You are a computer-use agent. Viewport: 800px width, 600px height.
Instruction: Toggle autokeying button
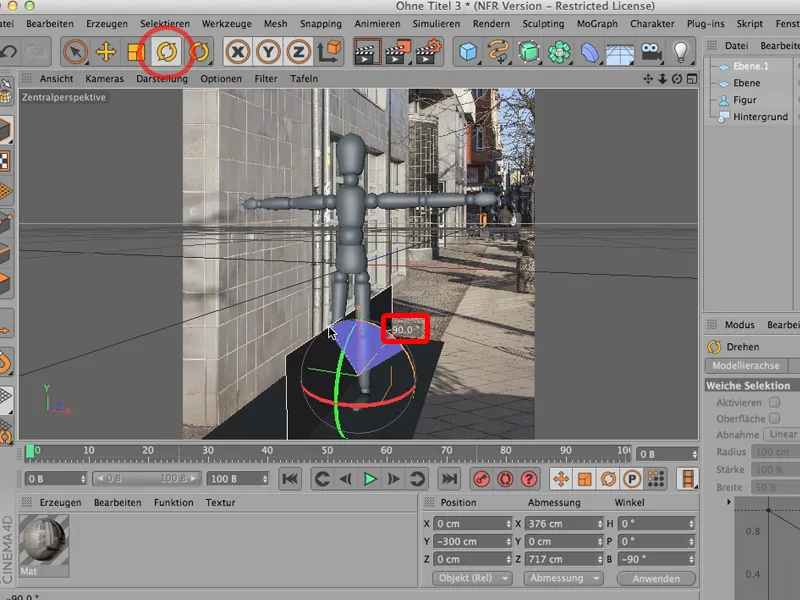click(505, 479)
